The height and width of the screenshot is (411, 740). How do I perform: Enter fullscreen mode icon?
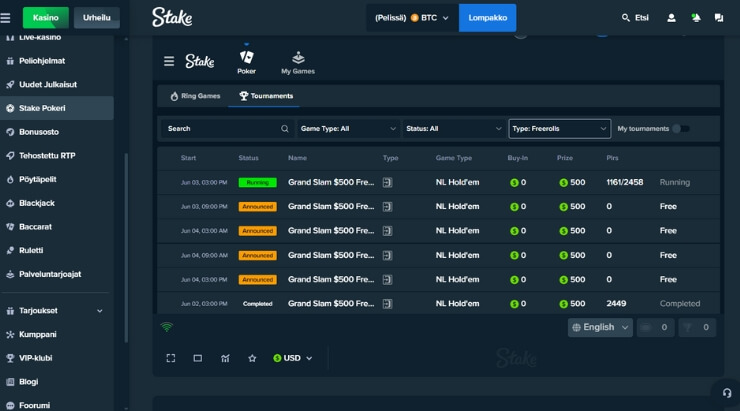pyautogui.click(x=171, y=358)
